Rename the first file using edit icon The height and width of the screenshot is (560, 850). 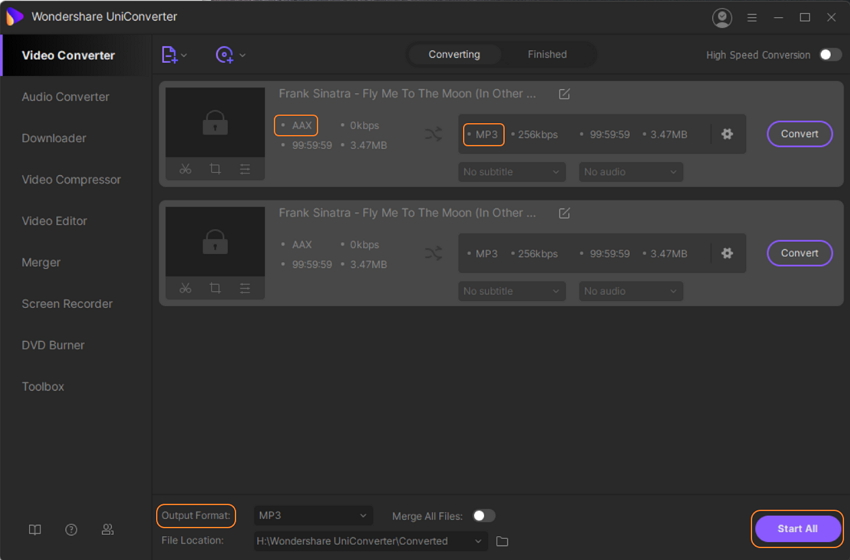click(564, 94)
